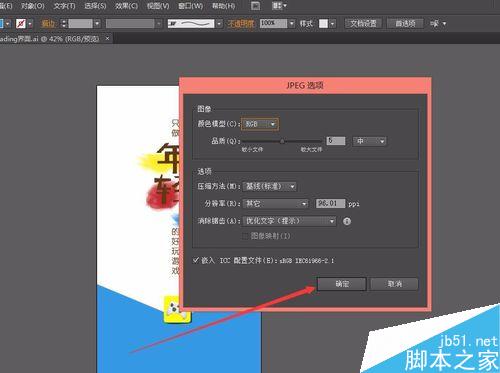Click the opacity 100% input field

(x=273, y=23)
